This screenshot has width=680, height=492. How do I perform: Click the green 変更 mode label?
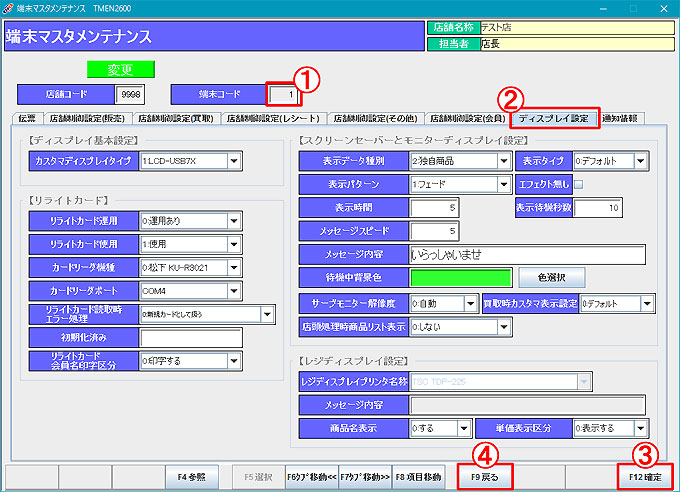coord(121,69)
